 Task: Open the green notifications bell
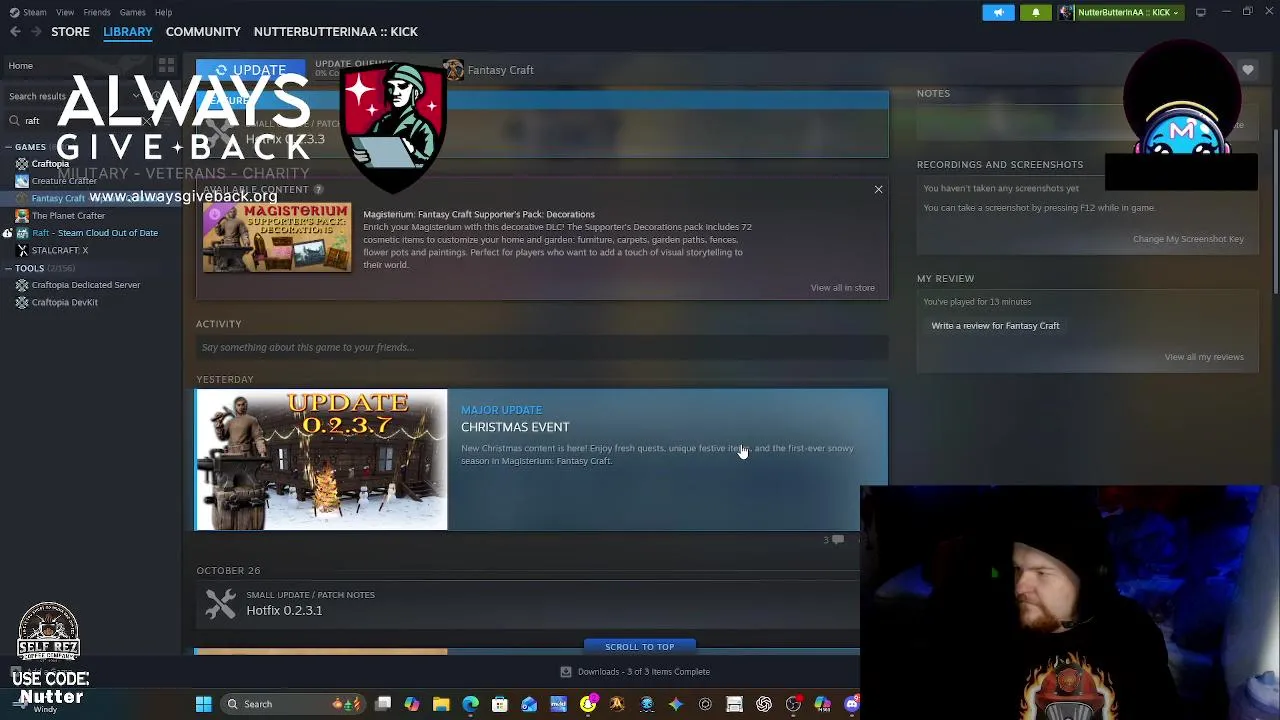tap(1036, 12)
